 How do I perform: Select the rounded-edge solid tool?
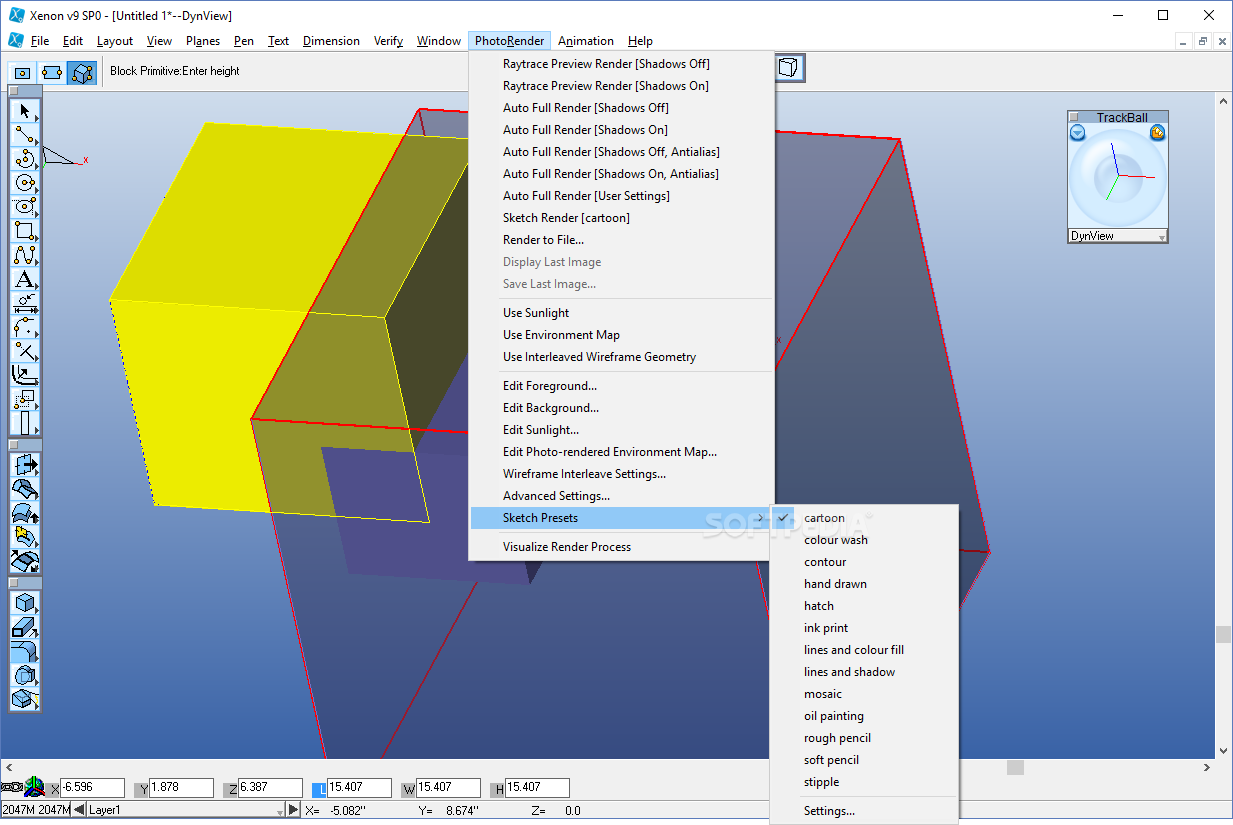(x=25, y=651)
